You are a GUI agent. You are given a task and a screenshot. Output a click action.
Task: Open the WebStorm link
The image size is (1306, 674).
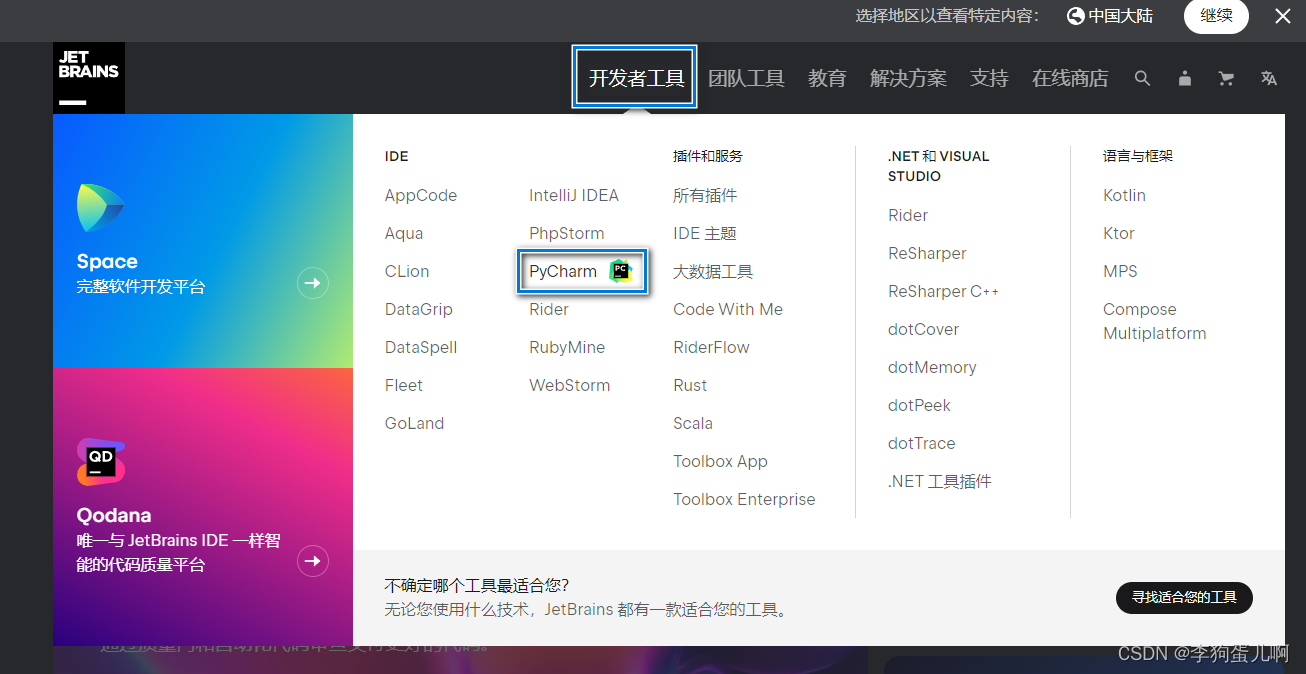(x=569, y=385)
